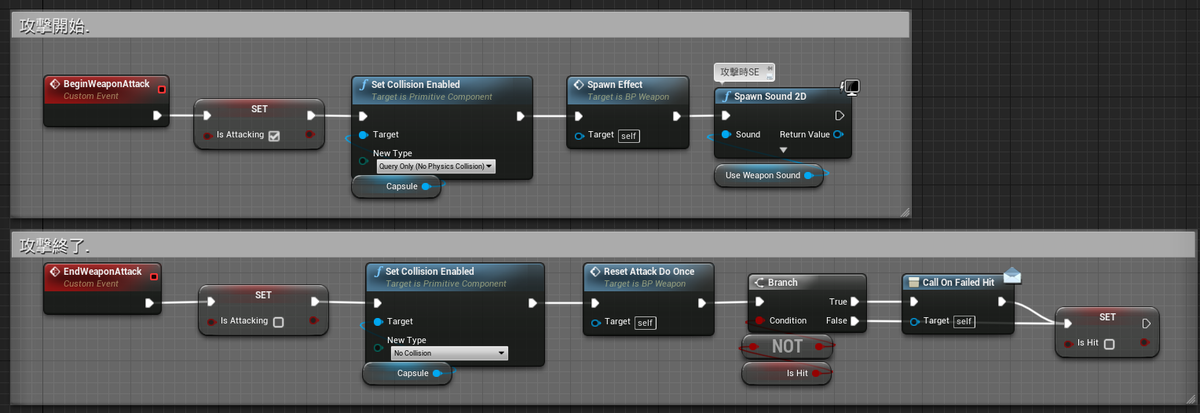Viewport: 1200px width, 413px height.
Task: Click the exec output pin of Spawn Effect
Action: pyautogui.click(x=677, y=116)
